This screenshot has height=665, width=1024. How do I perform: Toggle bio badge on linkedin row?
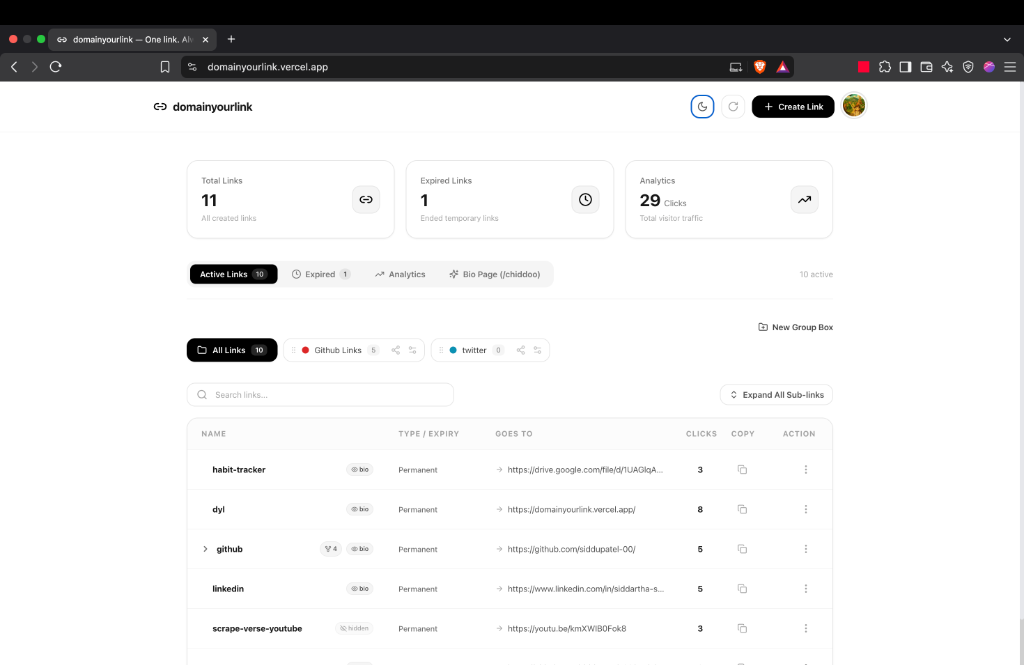click(360, 589)
